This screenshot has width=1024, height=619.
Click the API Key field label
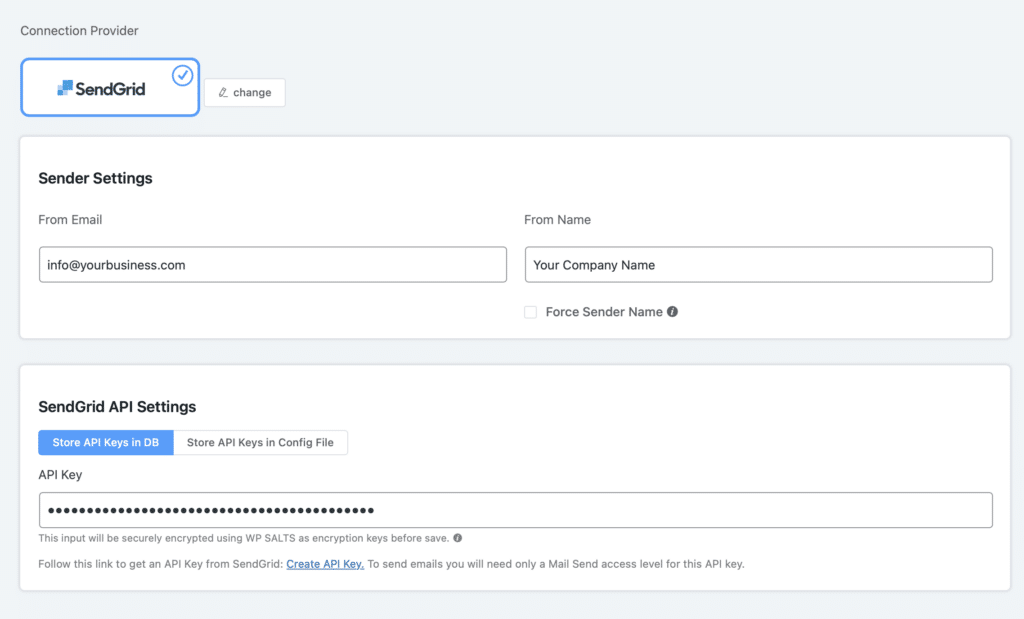(60, 474)
